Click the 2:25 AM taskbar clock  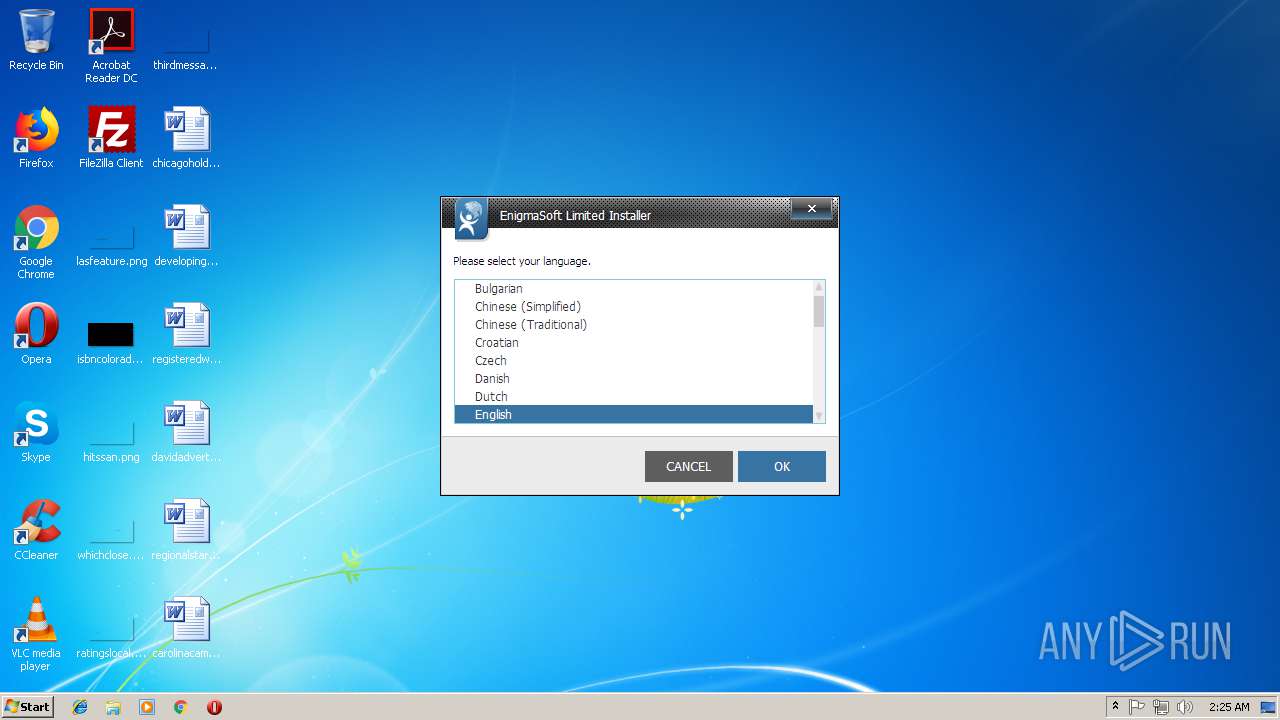[x=1229, y=707]
